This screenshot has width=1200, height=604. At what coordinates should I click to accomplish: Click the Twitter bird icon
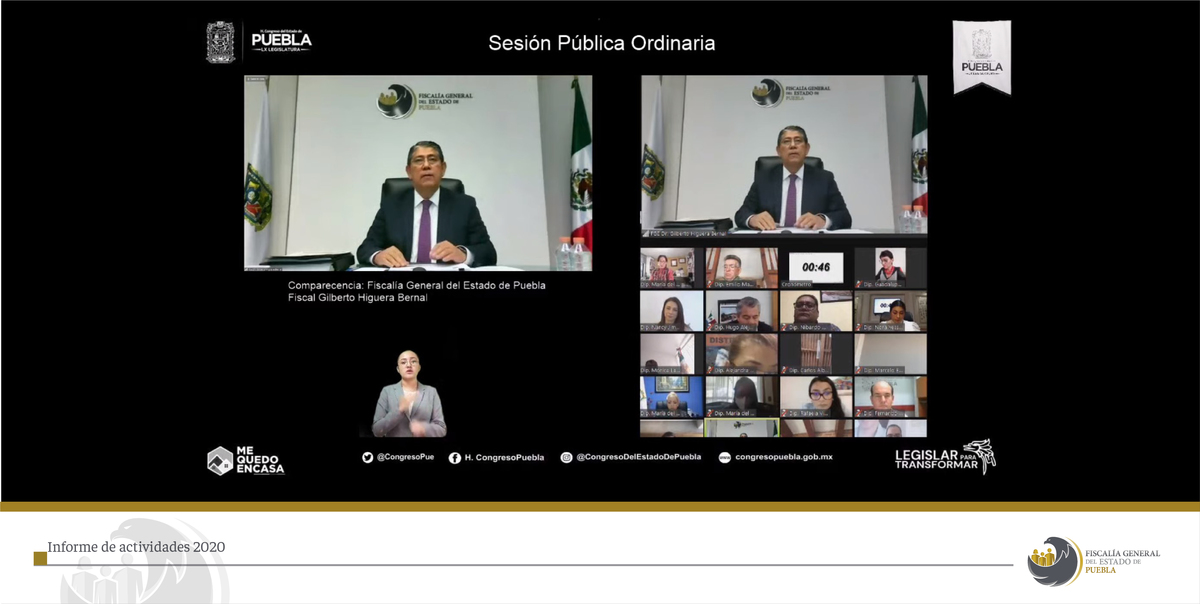(368, 457)
